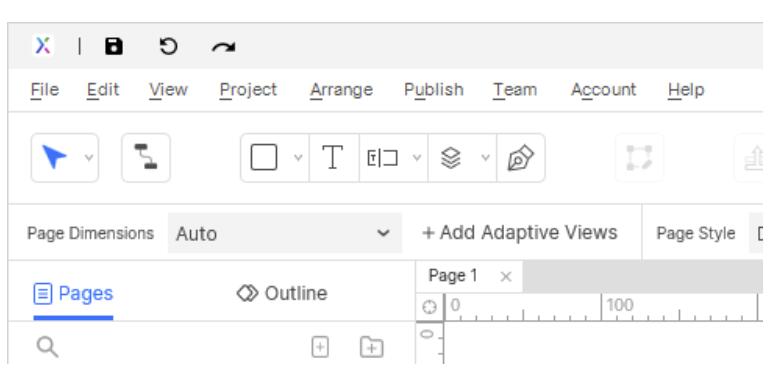Open the shape tool dropdown arrow
The width and height of the screenshot is (771, 379).
pyautogui.click(x=298, y=158)
